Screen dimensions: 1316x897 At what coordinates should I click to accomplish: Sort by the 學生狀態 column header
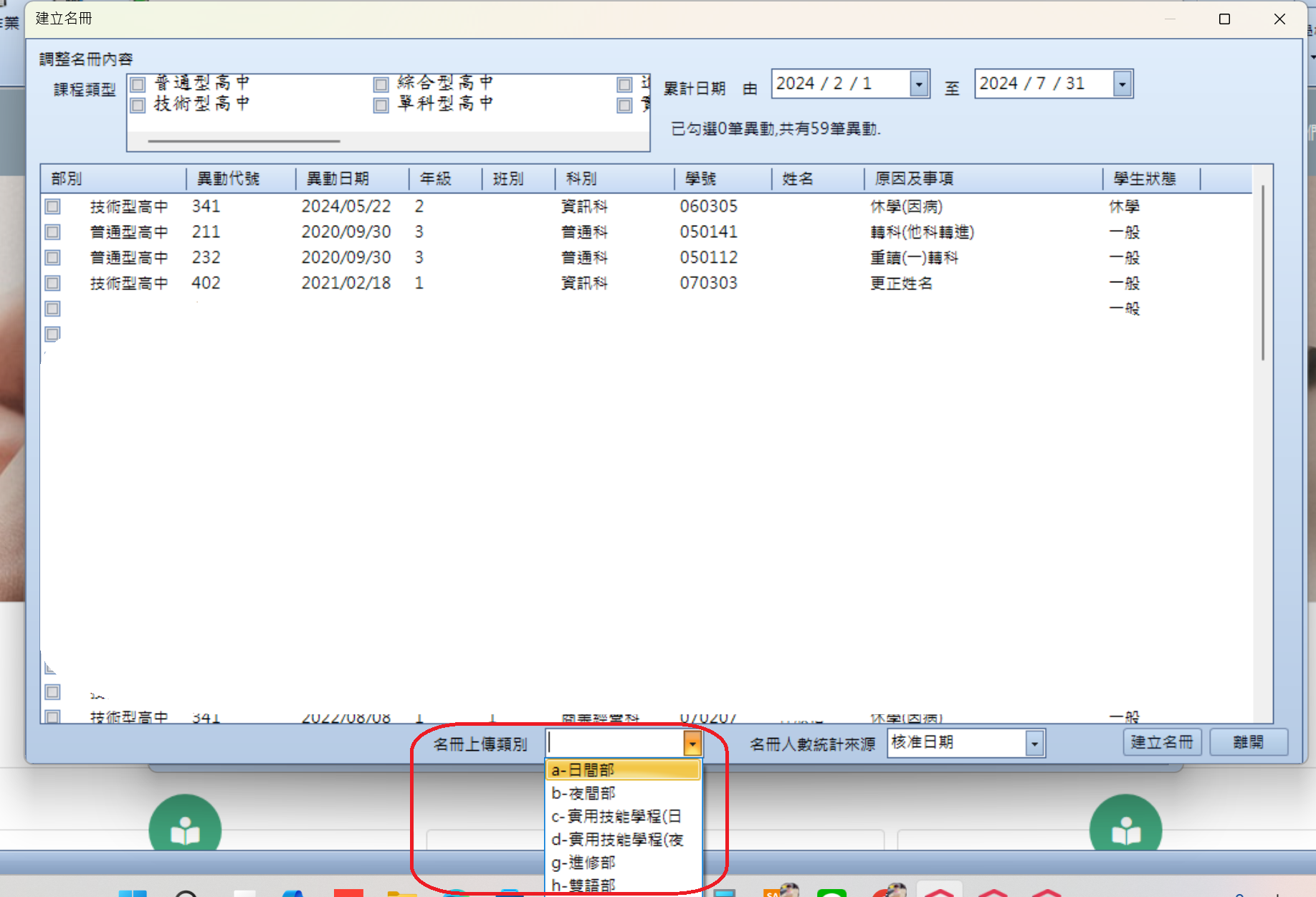coord(1152,178)
